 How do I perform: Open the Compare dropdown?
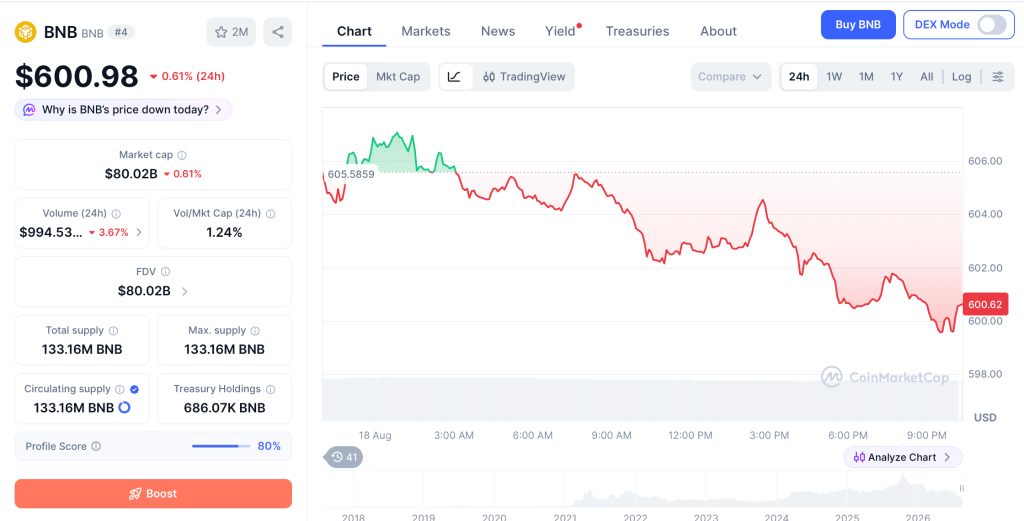point(730,76)
